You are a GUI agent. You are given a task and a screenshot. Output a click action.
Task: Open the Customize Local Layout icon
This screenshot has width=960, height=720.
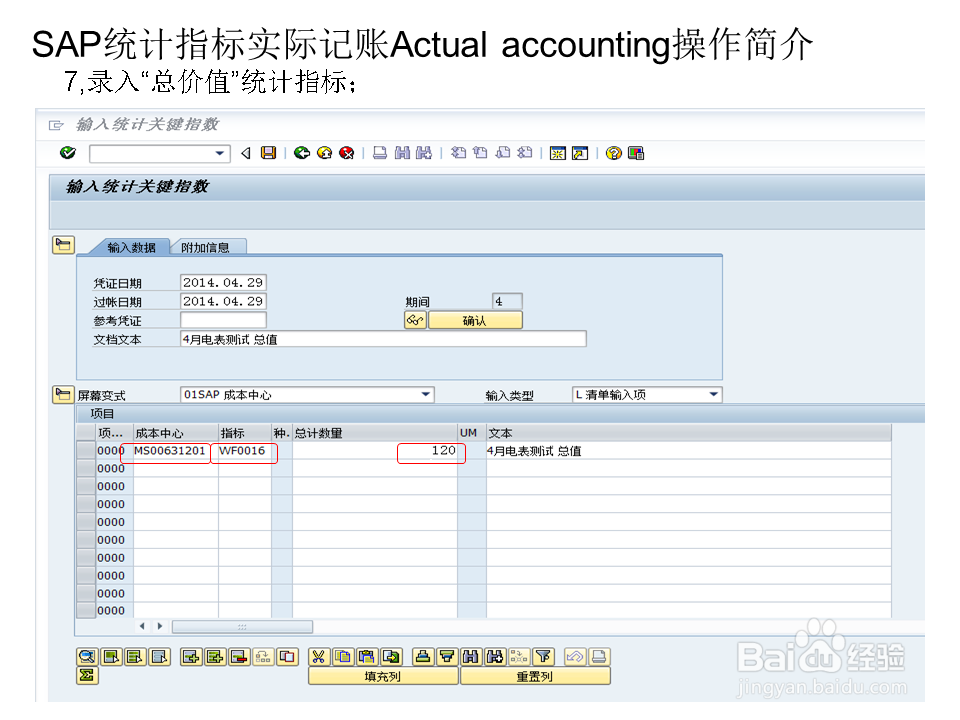[636, 152]
